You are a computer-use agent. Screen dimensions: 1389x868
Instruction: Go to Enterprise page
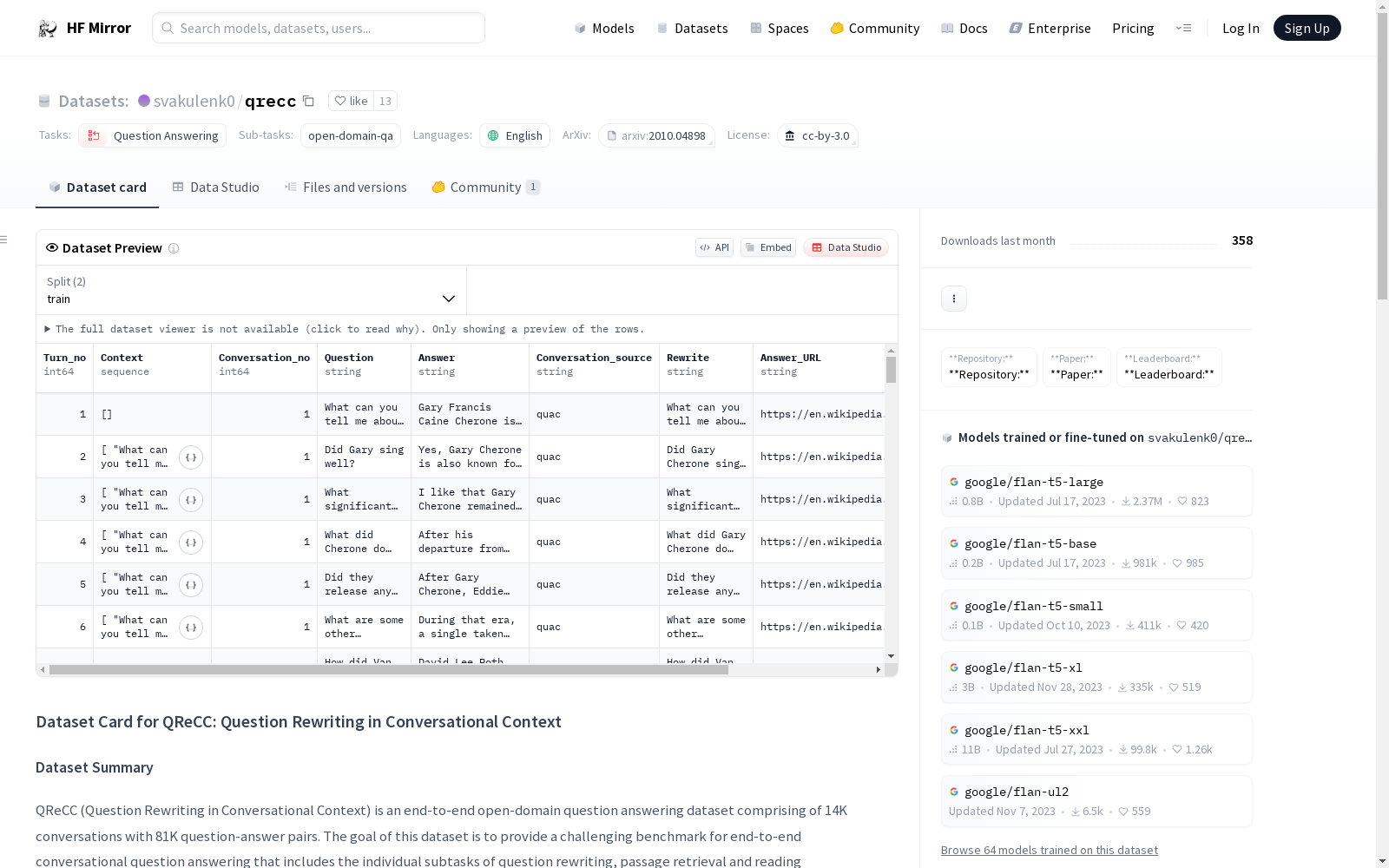pos(1050,28)
